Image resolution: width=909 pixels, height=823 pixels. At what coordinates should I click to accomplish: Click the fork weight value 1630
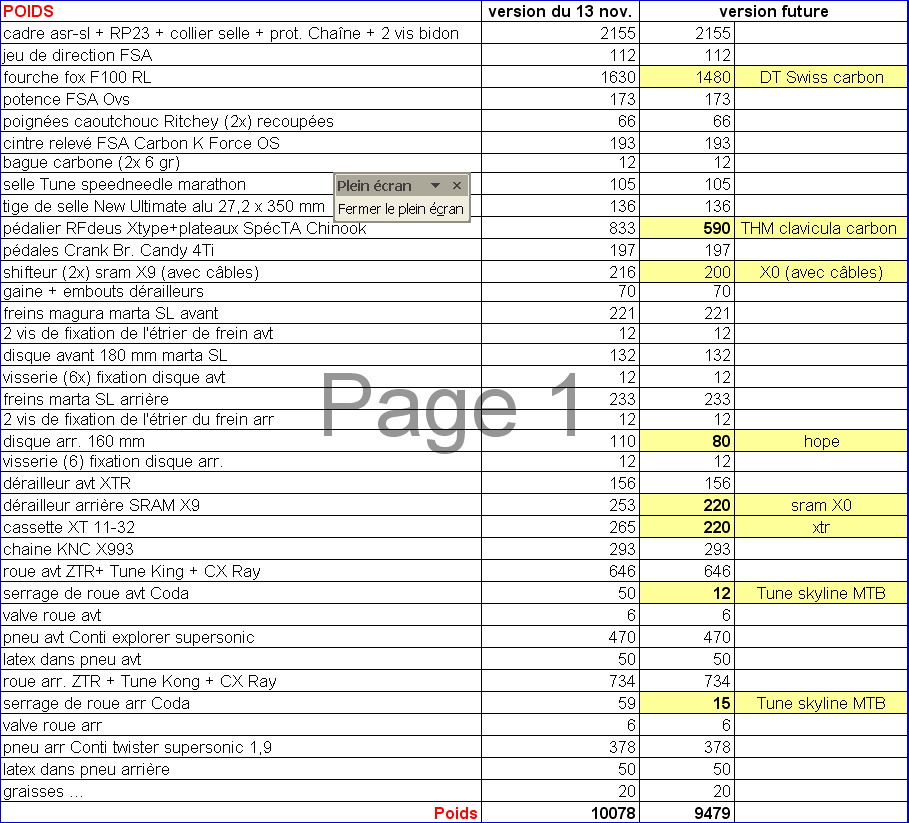(x=561, y=77)
